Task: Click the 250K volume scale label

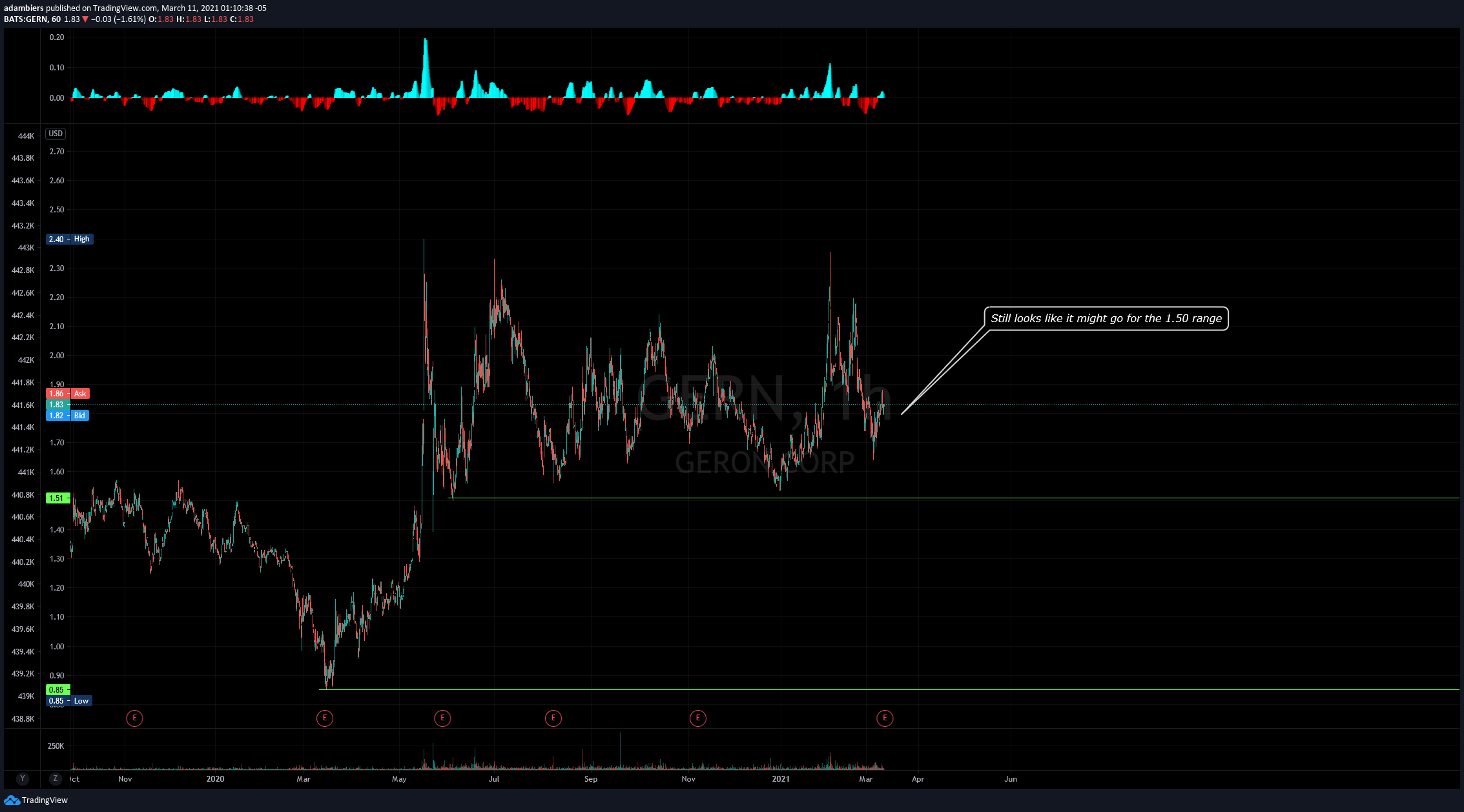Action: (56, 746)
